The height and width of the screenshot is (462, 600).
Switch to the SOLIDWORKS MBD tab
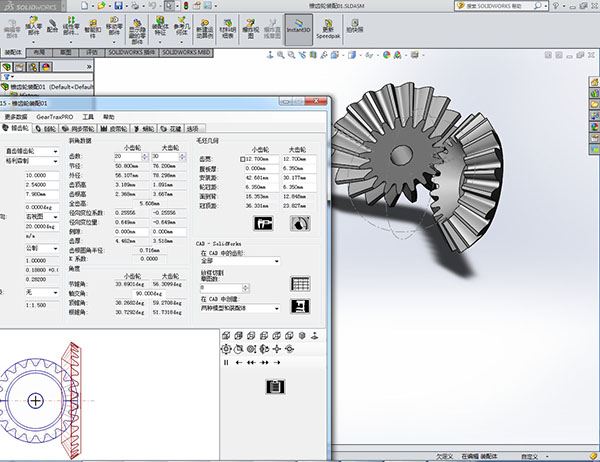point(186,52)
